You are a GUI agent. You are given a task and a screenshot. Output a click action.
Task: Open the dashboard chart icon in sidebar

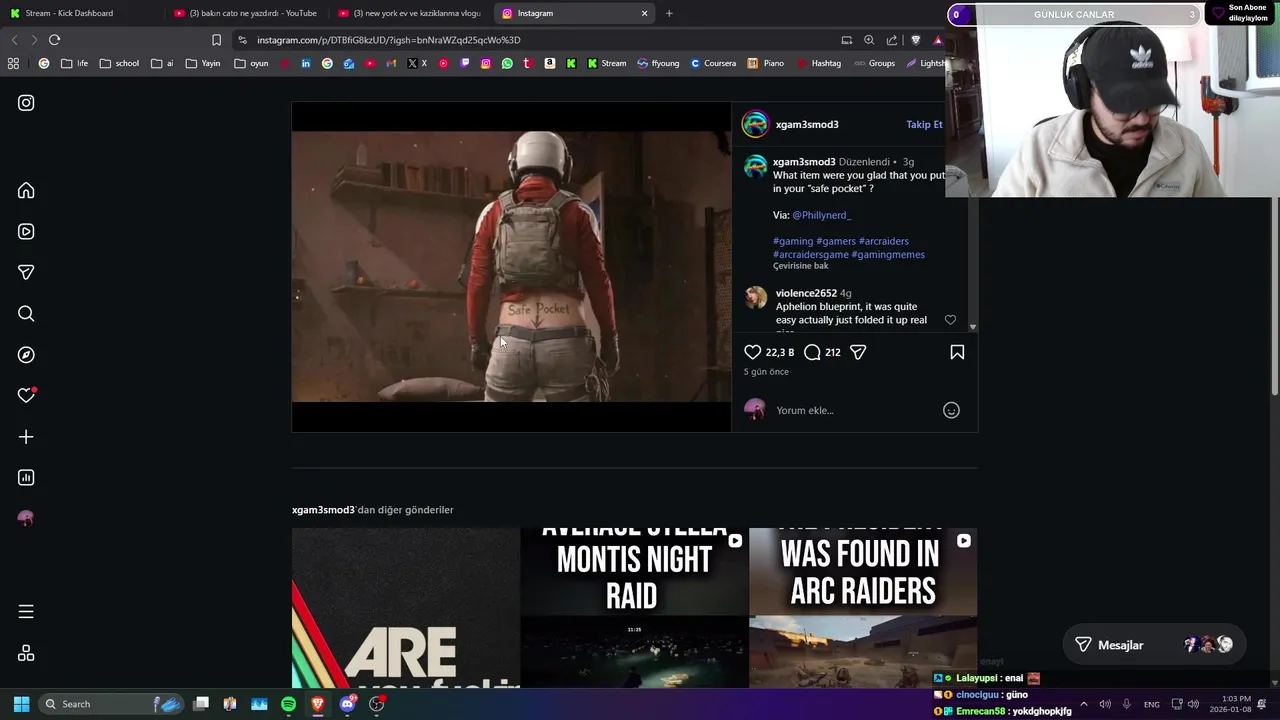tap(26, 477)
